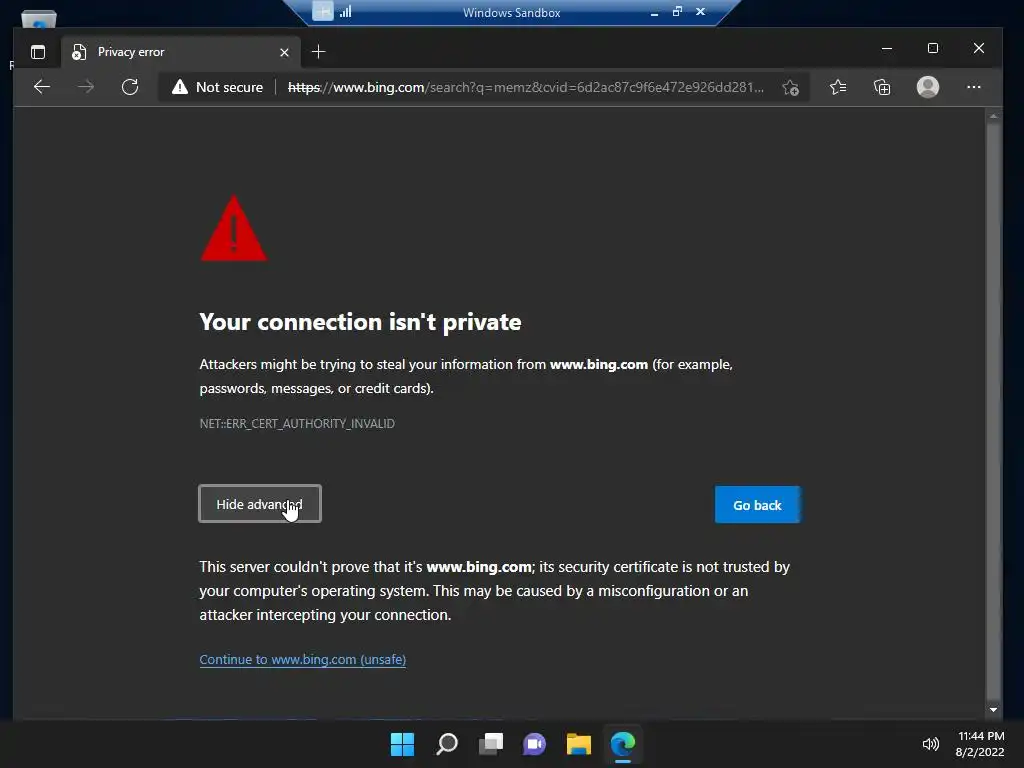
Task: Open a new tab with plus icon
Action: click(x=319, y=52)
